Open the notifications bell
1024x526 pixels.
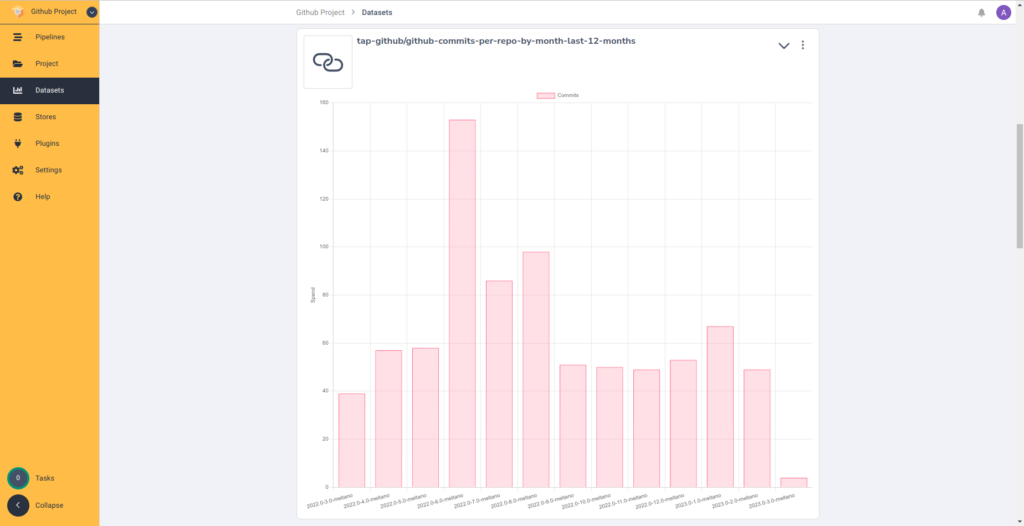(981, 13)
